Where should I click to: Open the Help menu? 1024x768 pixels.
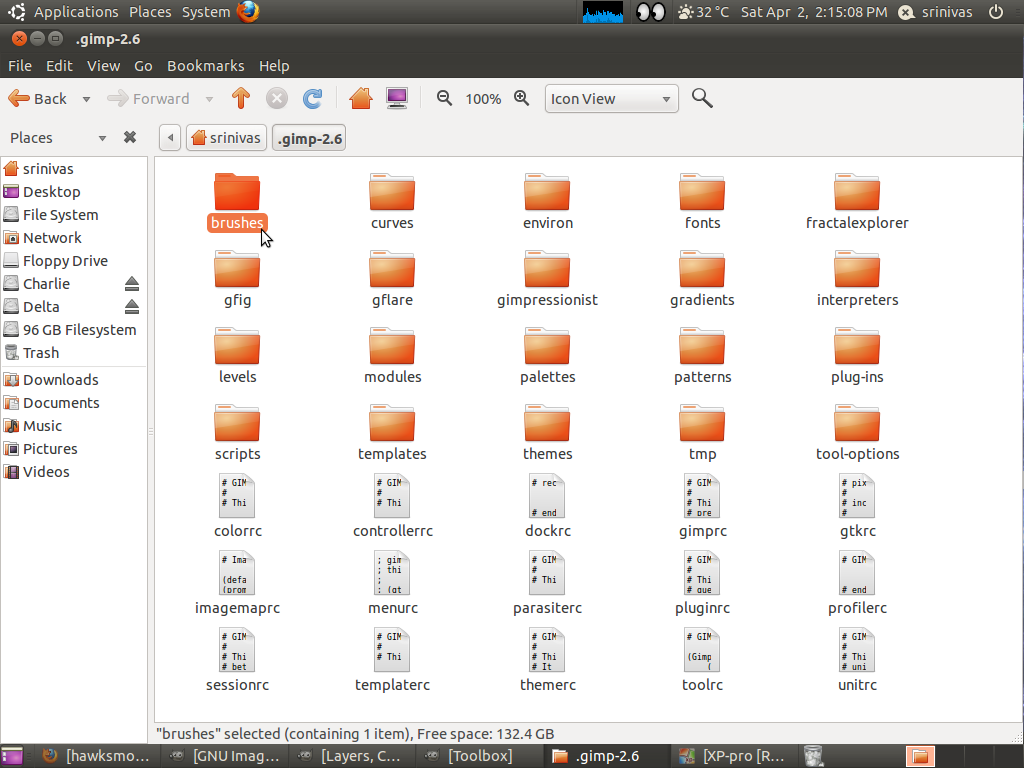coord(274,66)
